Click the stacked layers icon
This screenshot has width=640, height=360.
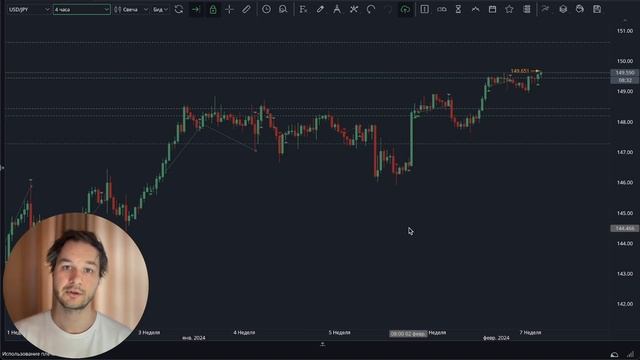click(x=563, y=9)
